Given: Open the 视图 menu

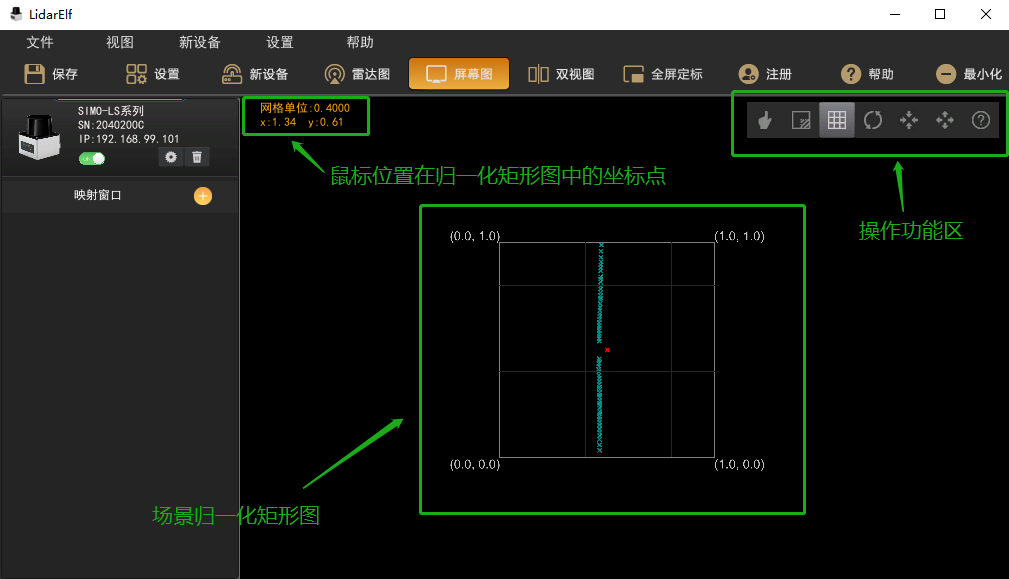Looking at the screenshot, I should 120,42.
